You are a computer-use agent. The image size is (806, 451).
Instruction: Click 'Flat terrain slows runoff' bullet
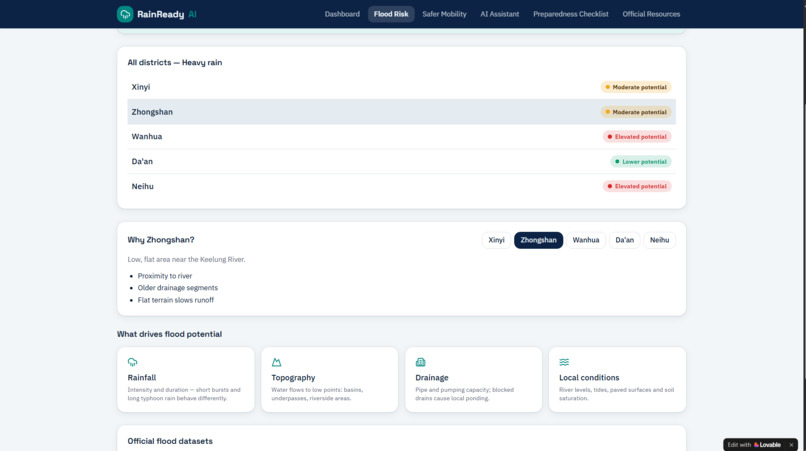(x=175, y=300)
